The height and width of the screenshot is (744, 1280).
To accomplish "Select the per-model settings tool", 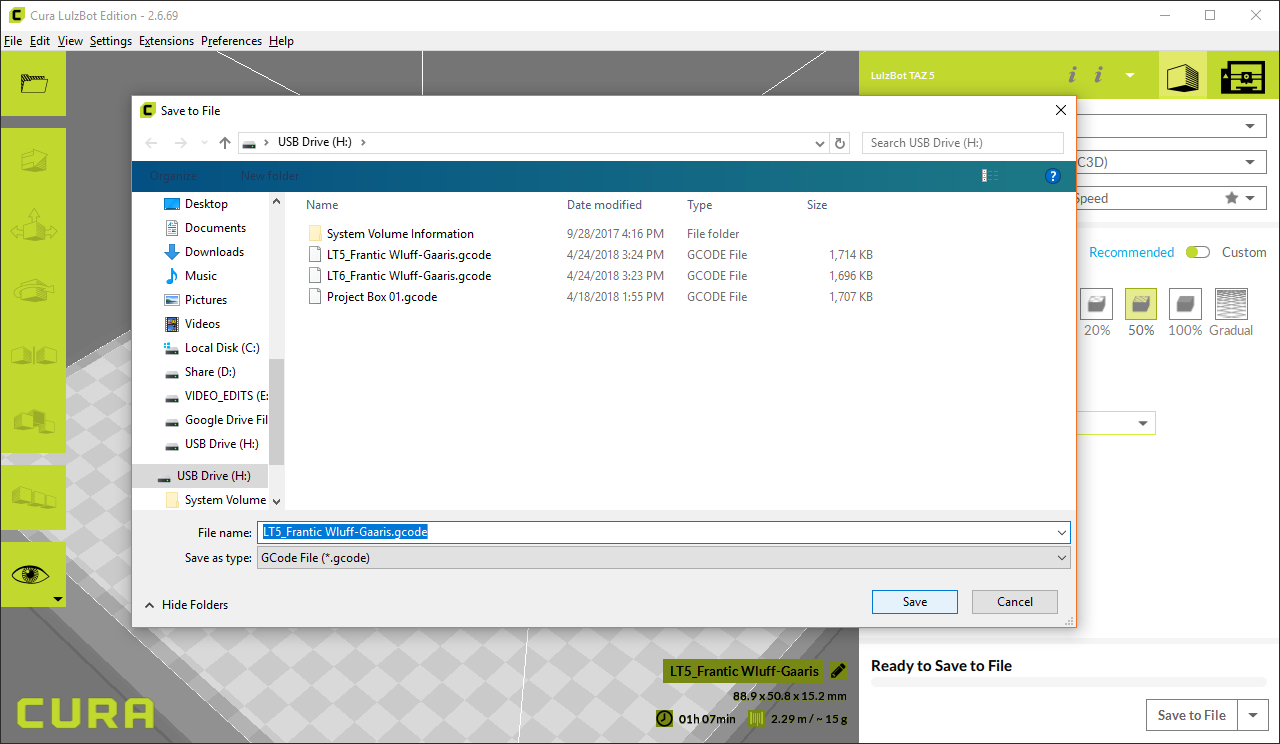I will point(33,421).
